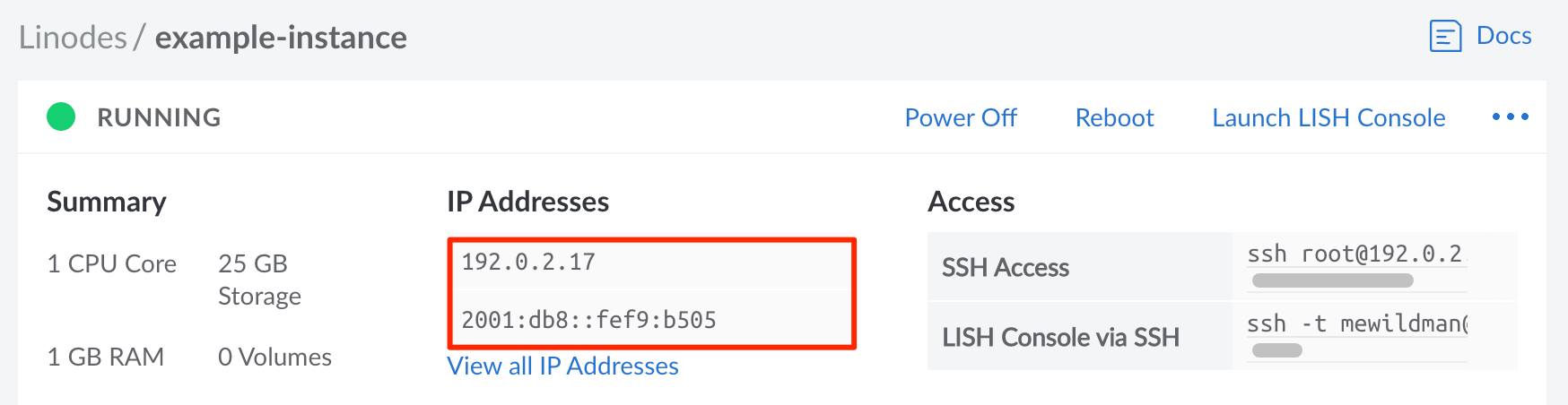Viewport: 1568px width, 405px height.
Task: Click the 25 GB Storage summary entry
Action: click(259, 280)
